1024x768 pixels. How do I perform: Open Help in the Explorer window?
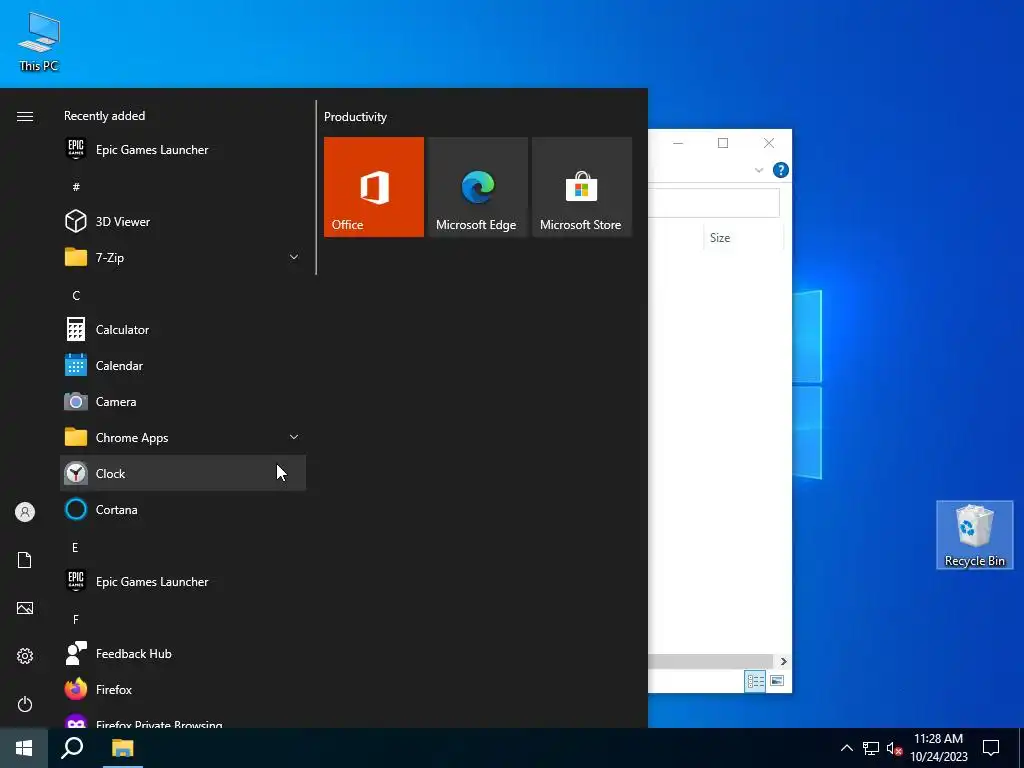tap(780, 170)
